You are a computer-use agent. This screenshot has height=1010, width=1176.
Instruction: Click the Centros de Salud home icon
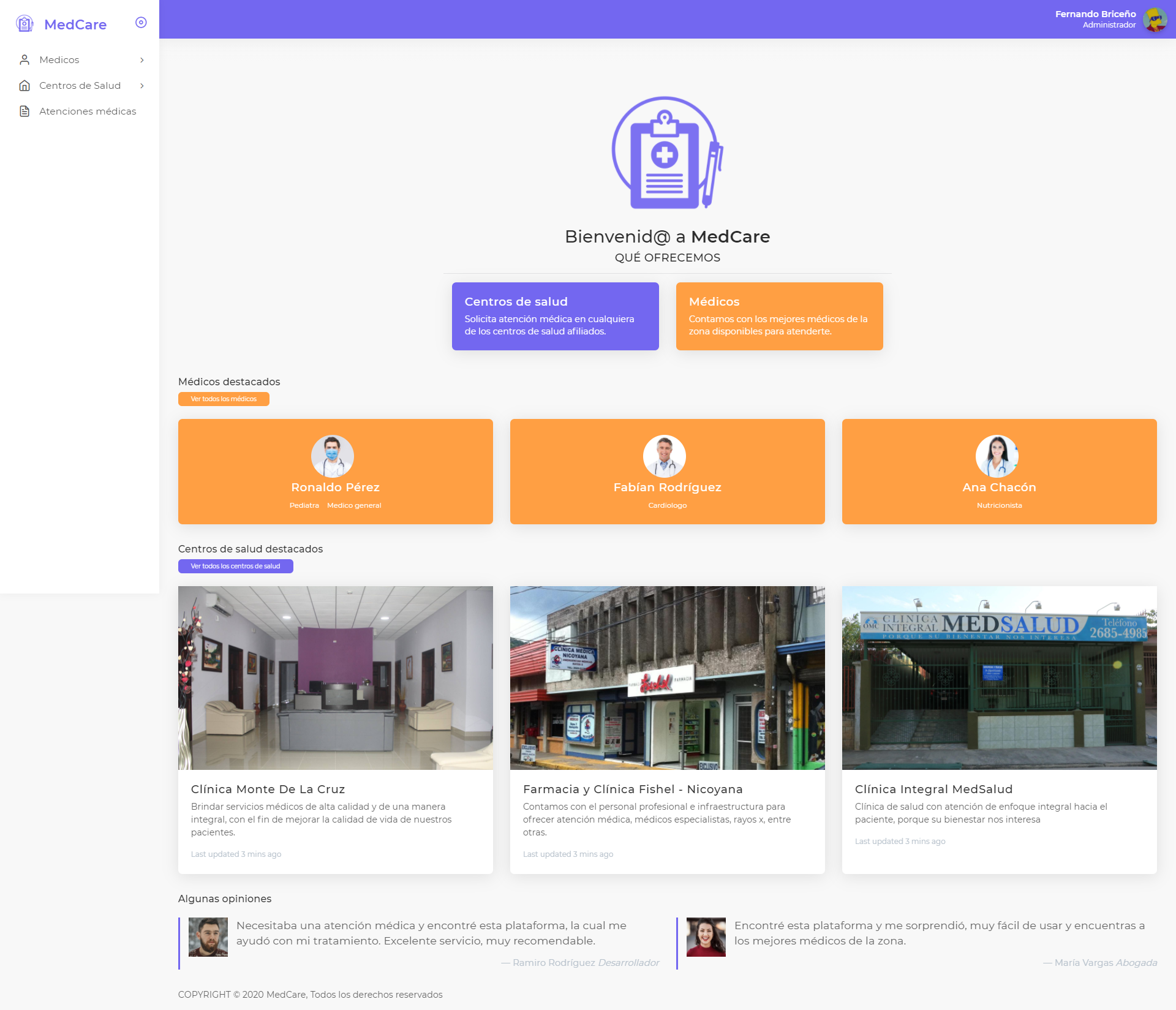coord(24,86)
